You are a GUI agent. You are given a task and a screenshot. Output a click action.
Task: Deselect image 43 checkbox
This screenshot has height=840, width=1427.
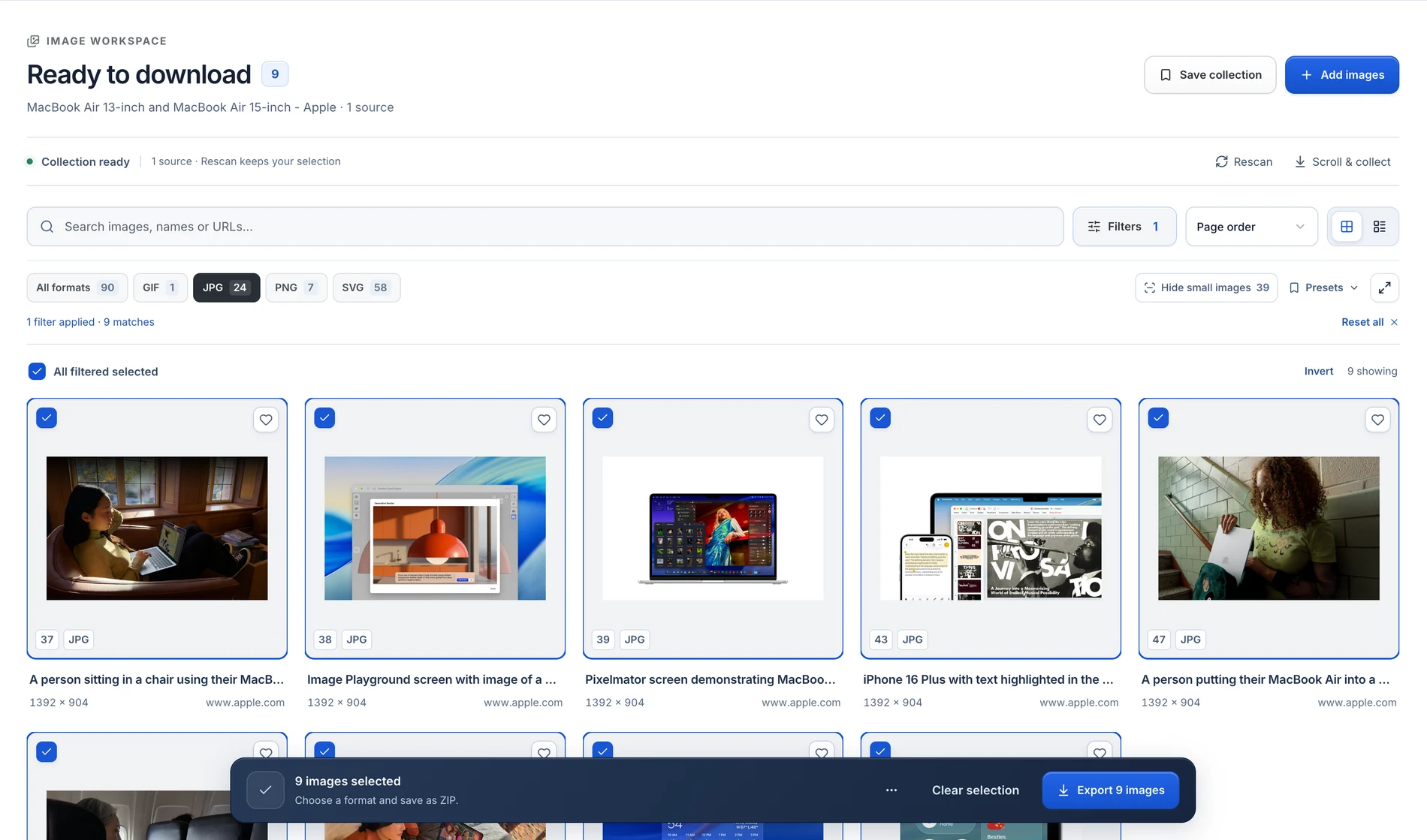pos(880,418)
